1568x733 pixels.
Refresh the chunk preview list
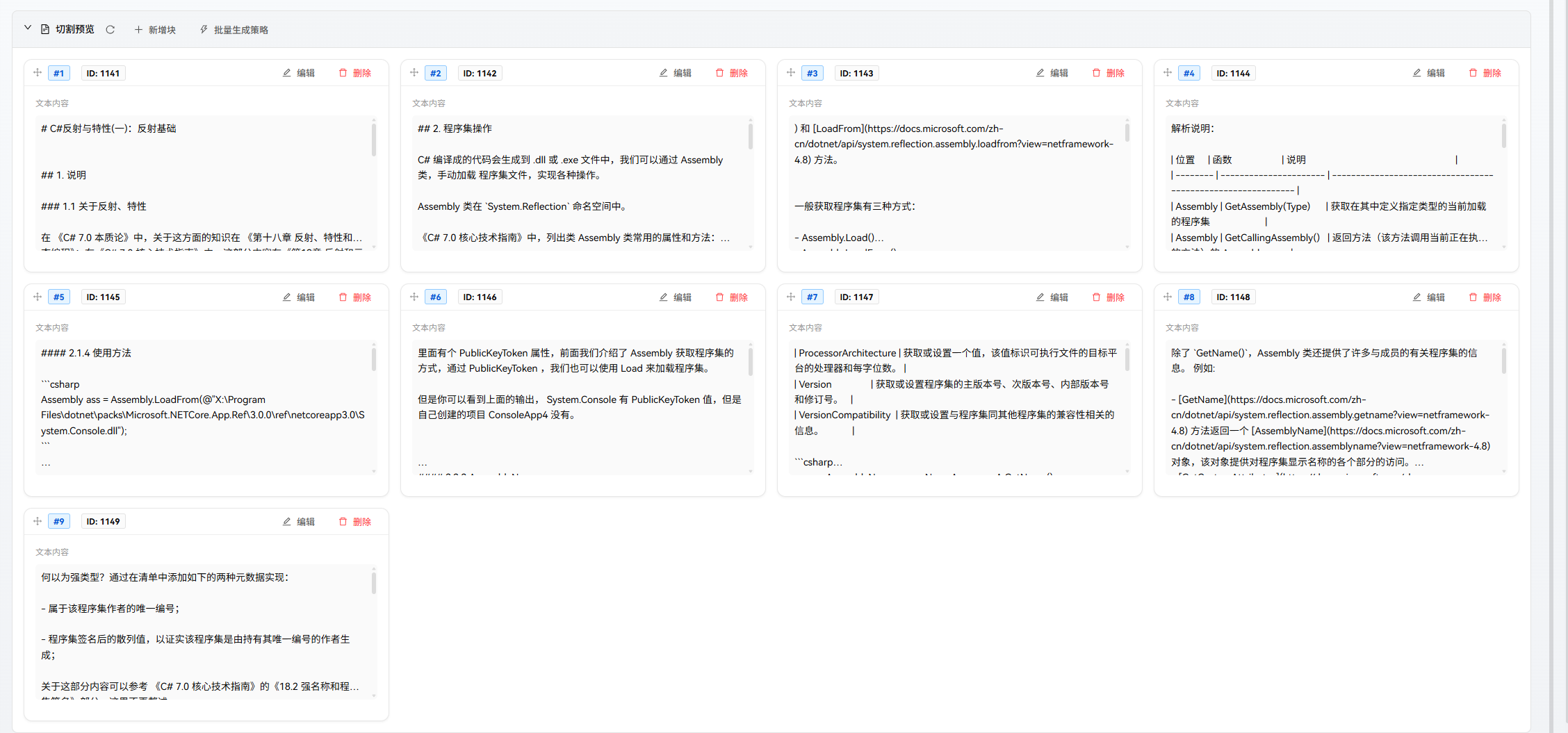pyautogui.click(x=110, y=29)
